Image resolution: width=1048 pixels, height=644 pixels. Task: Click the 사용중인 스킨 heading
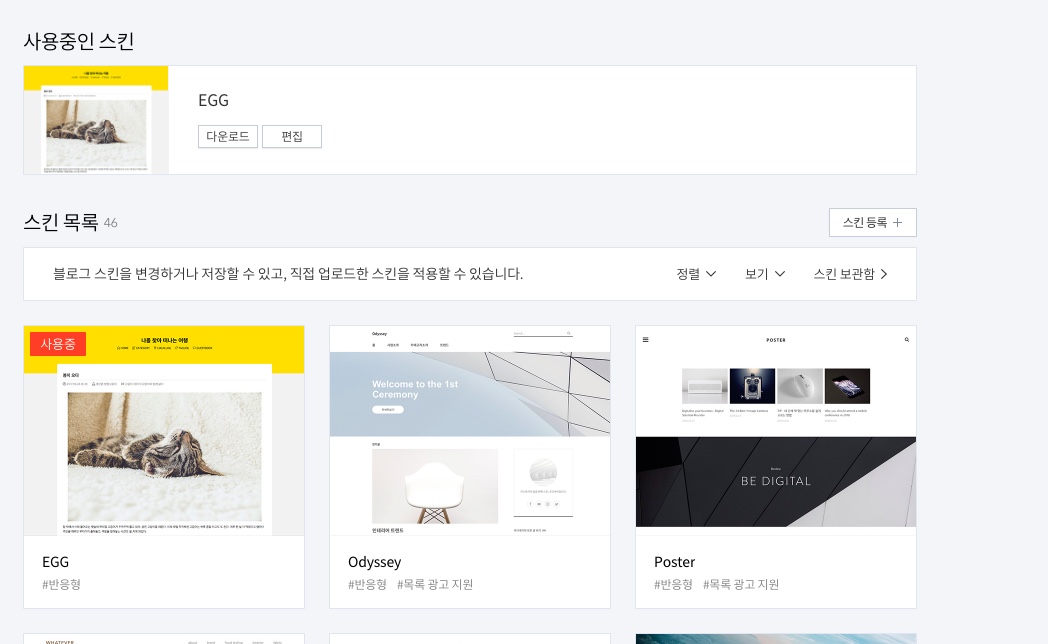pyautogui.click(x=79, y=41)
